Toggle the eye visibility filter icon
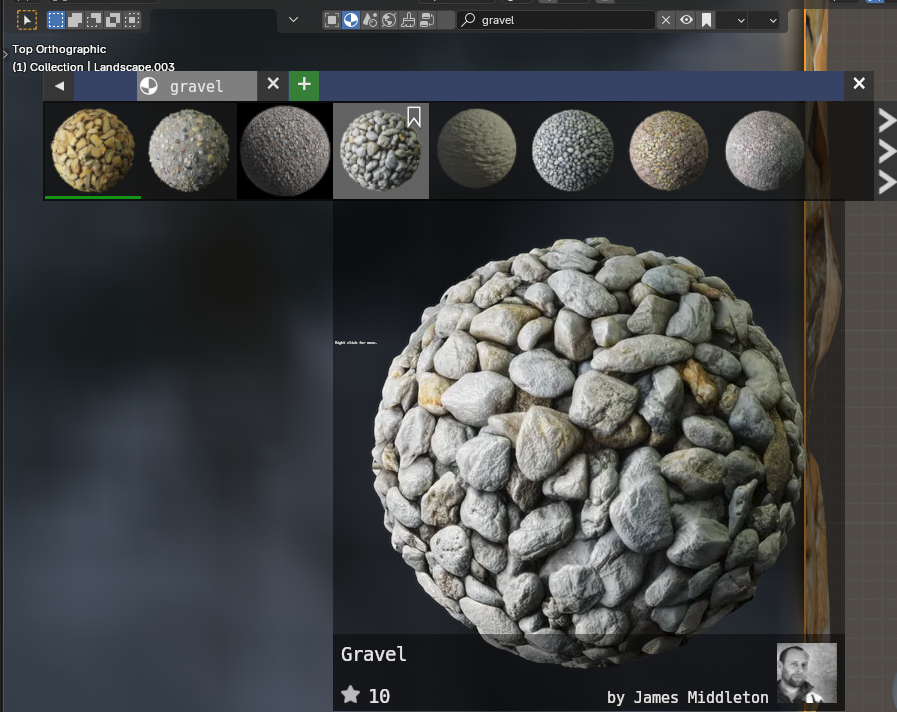Screen dimensions: 897x712 click(x=687, y=20)
